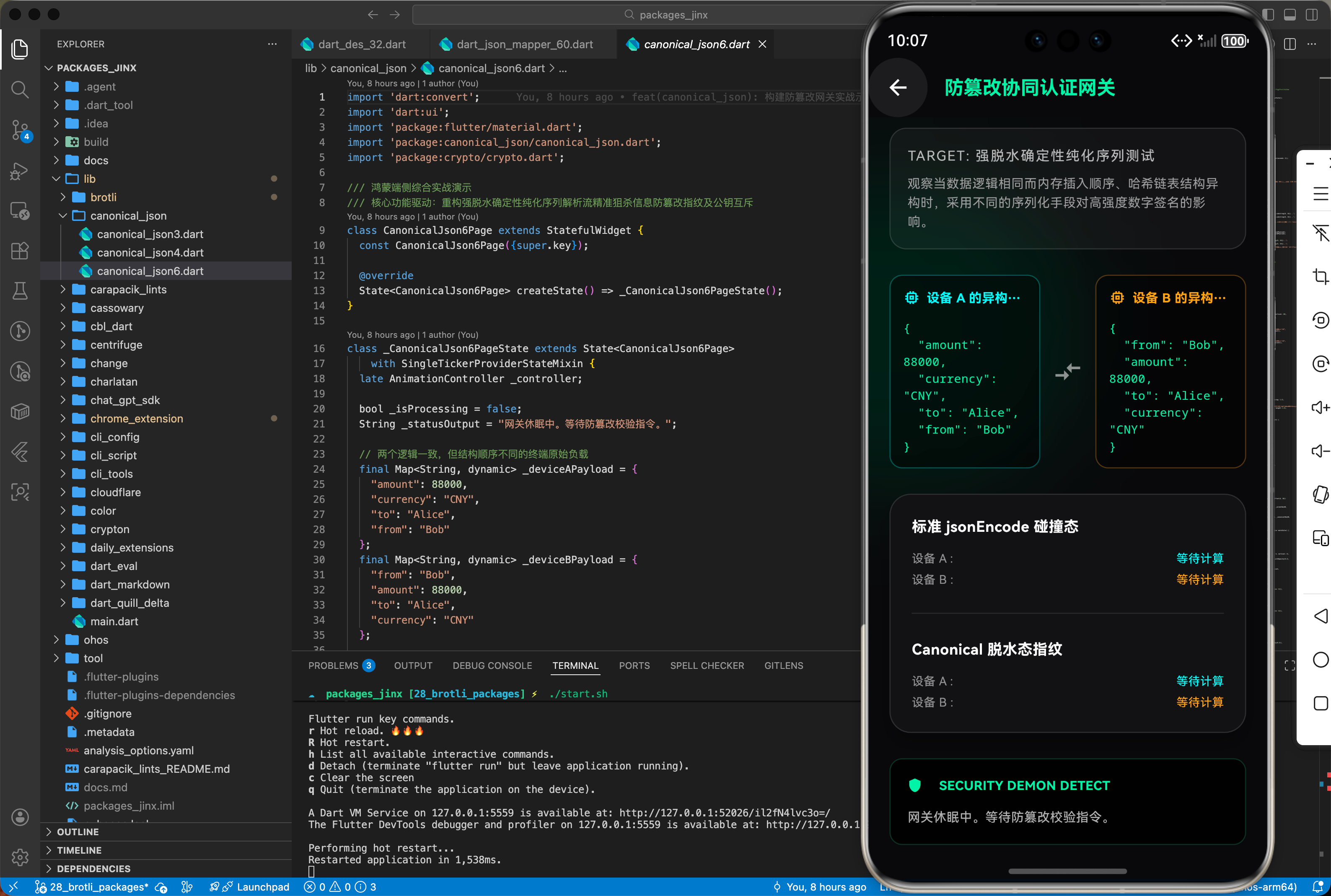Open Manage gear icon at bottom left
Screen dimensions: 1331x896
coord(20,857)
